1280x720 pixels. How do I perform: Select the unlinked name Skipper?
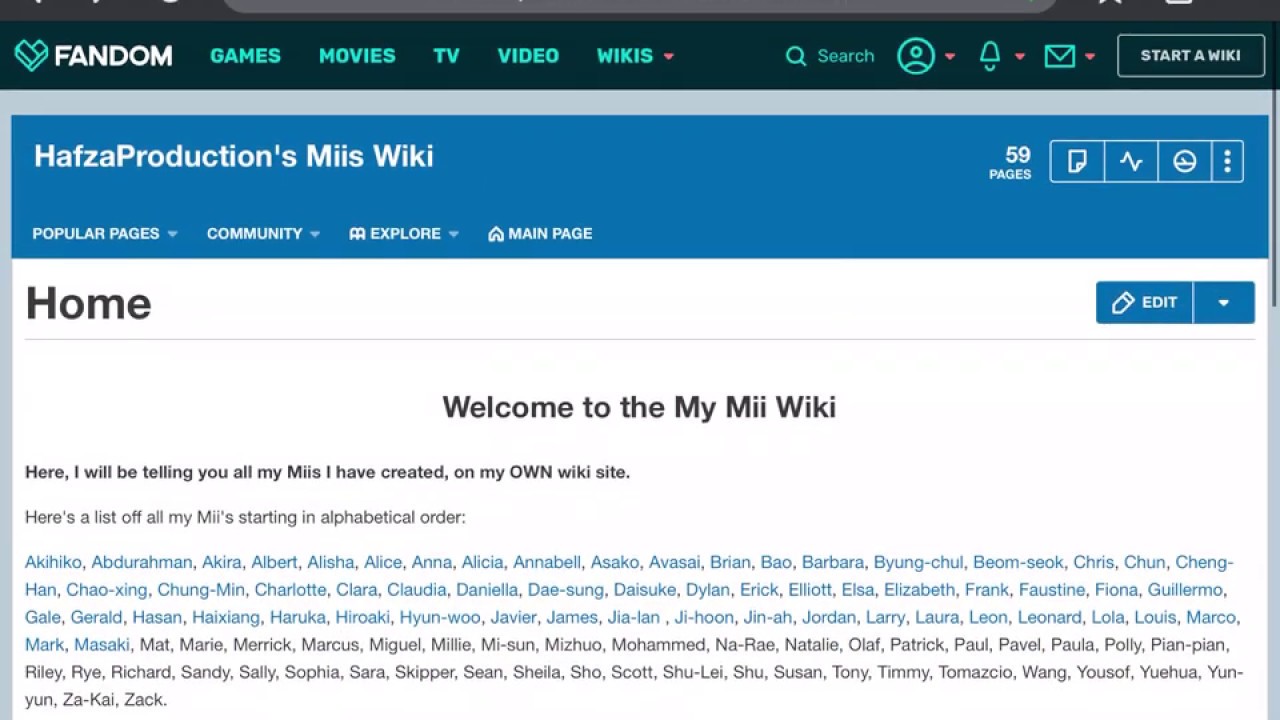[x=424, y=672]
